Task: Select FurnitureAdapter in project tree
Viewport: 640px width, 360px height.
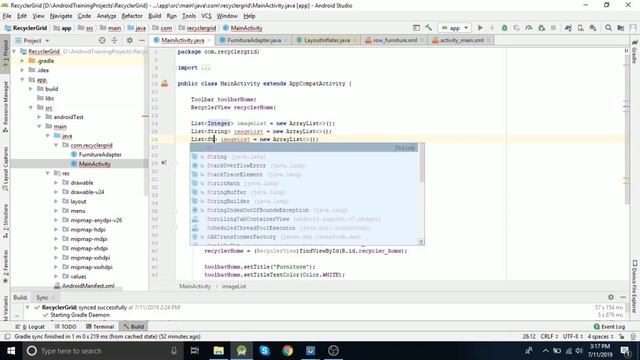Action: pos(100,155)
